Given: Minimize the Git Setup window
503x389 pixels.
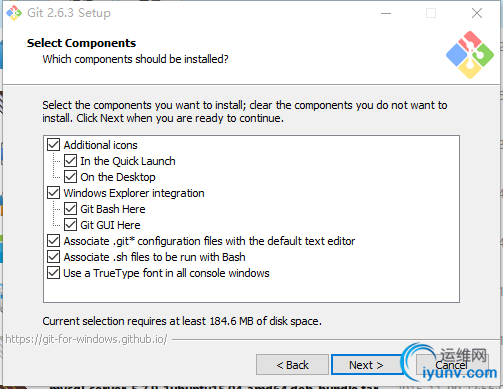Looking at the screenshot, I should pos(386,13).
